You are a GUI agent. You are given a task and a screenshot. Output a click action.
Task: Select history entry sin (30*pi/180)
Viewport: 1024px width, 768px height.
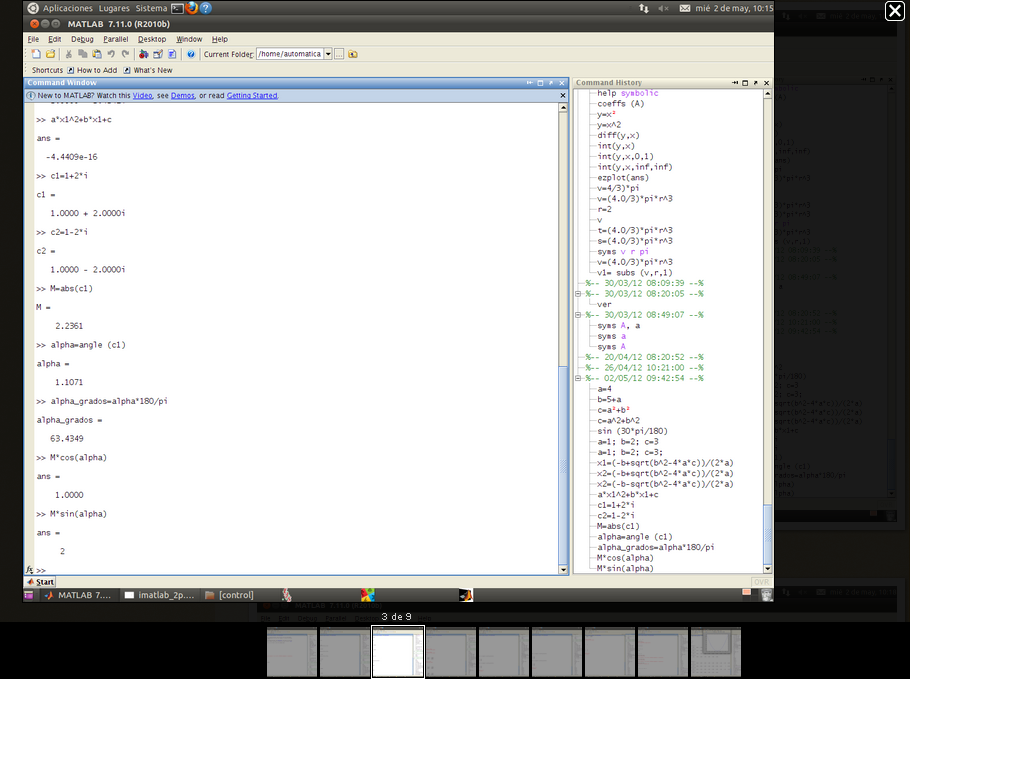tap(632, 431)
